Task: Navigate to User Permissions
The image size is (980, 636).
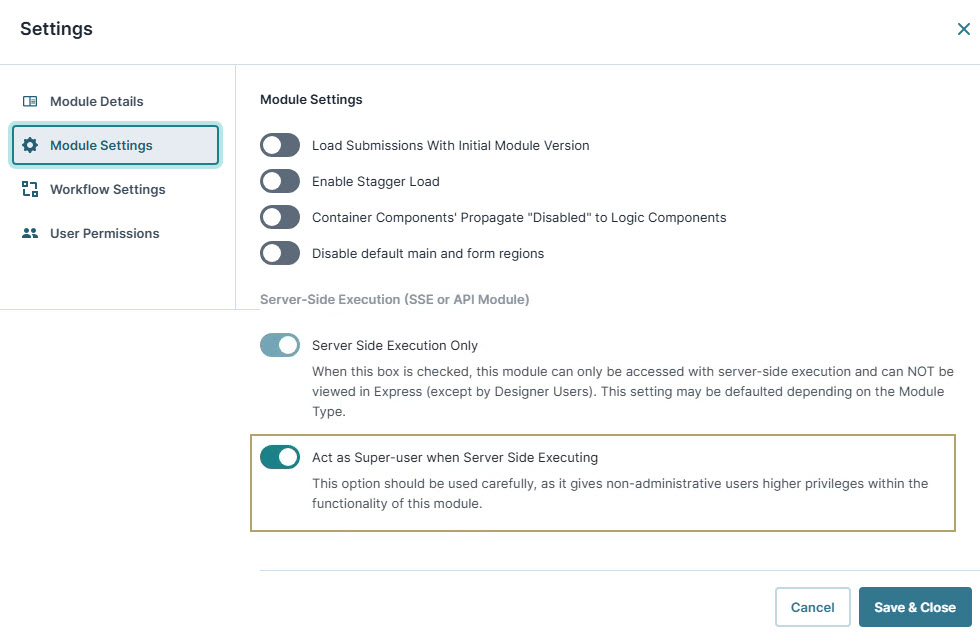Action: pyautogui.click(x=104, y=233)
